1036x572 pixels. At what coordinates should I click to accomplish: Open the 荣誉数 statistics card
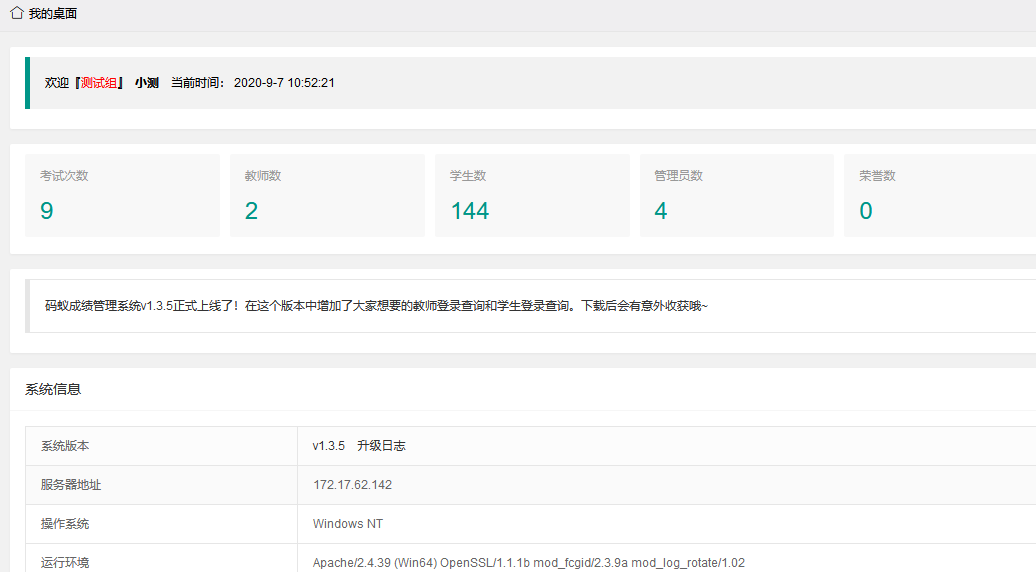tap(939, 195)
